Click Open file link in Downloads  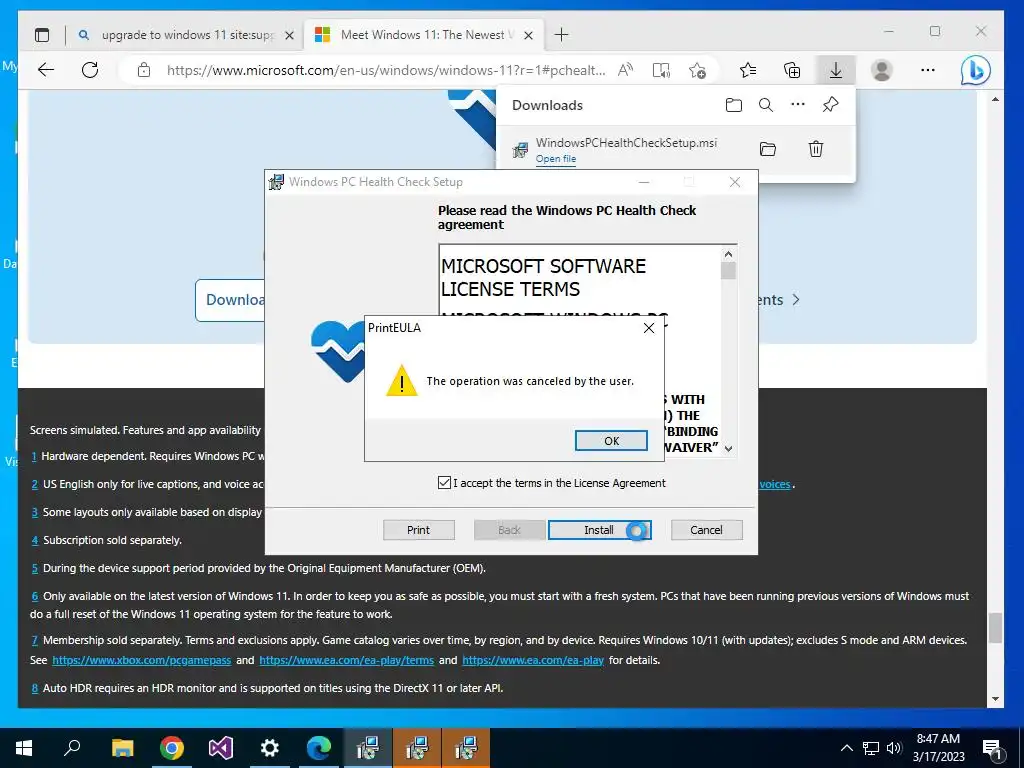coord(556,159)
